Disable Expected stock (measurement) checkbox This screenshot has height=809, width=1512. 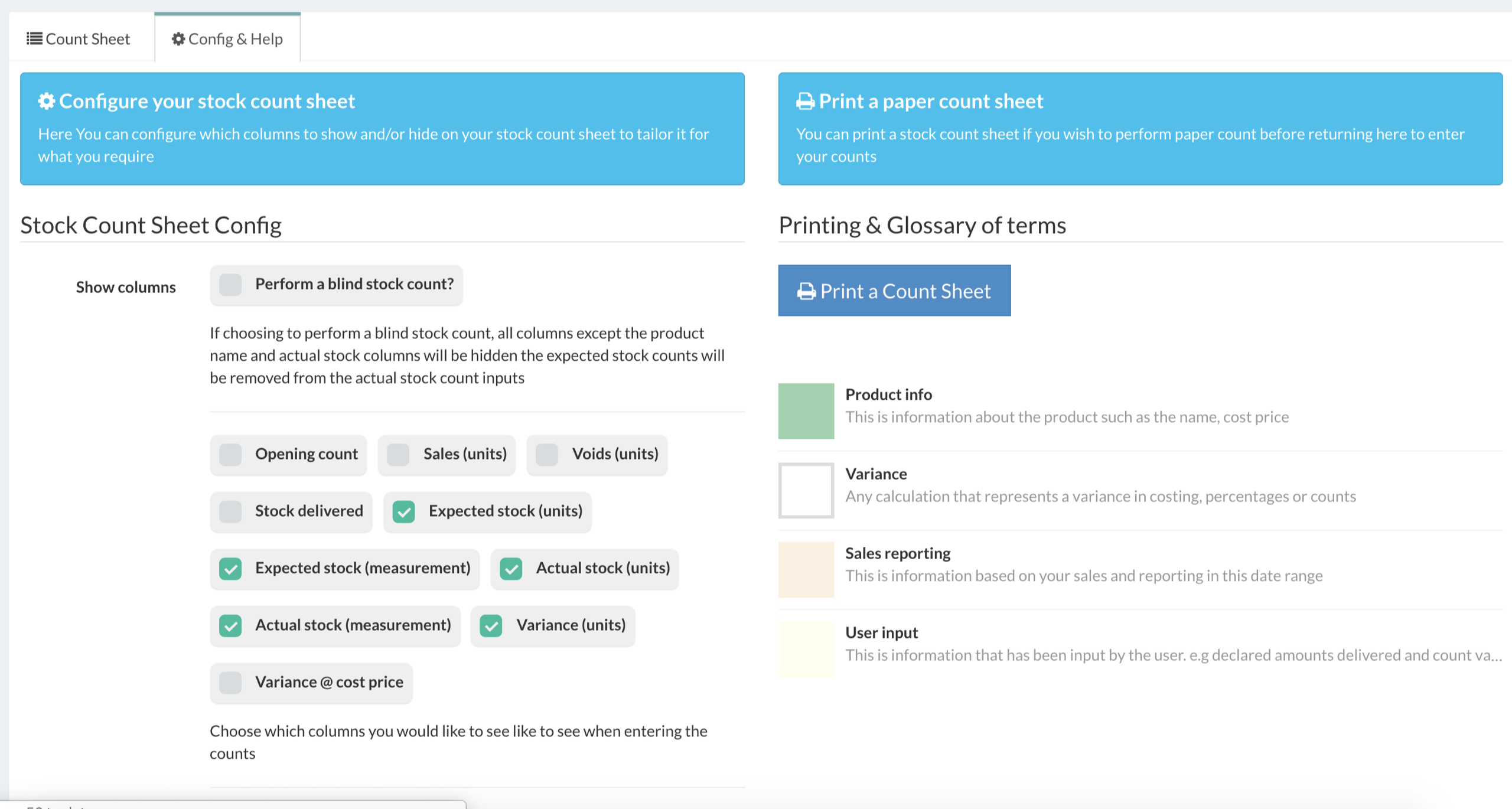pyautogui.click(x=230, y=569)
